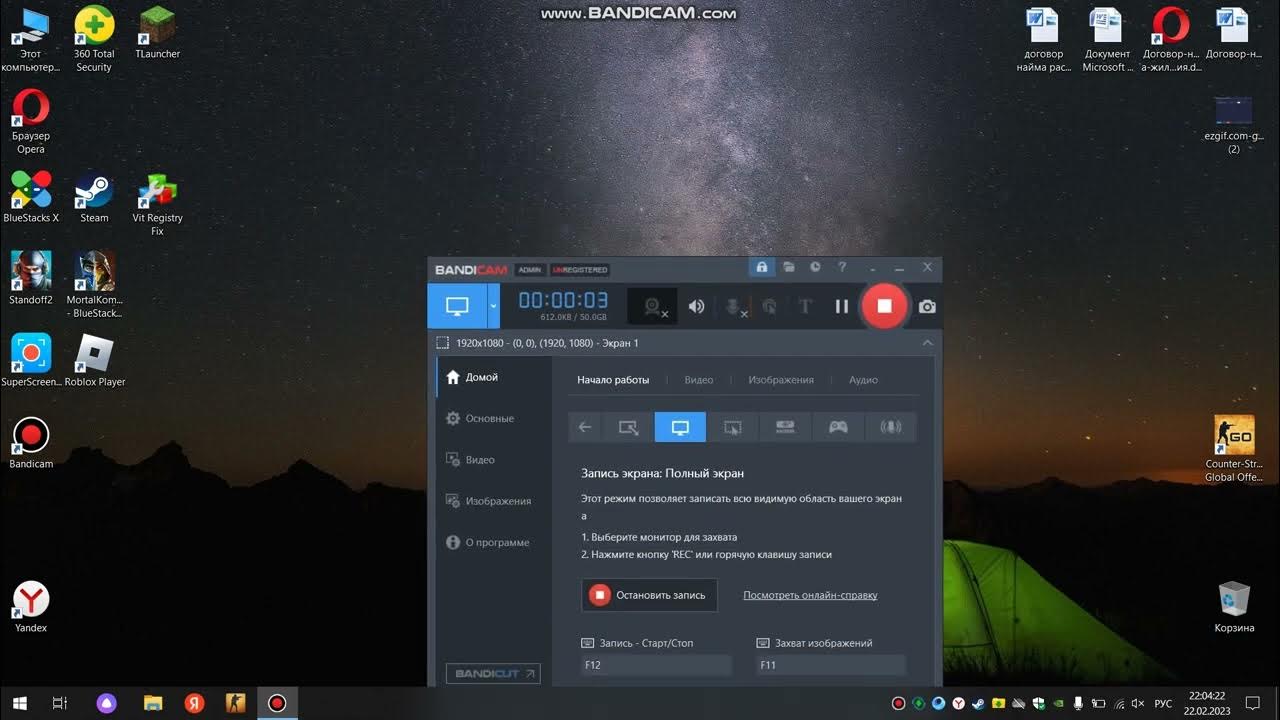Open the BlueStacks X desktop icon
1280x720 pixels.
click(31, 197)
